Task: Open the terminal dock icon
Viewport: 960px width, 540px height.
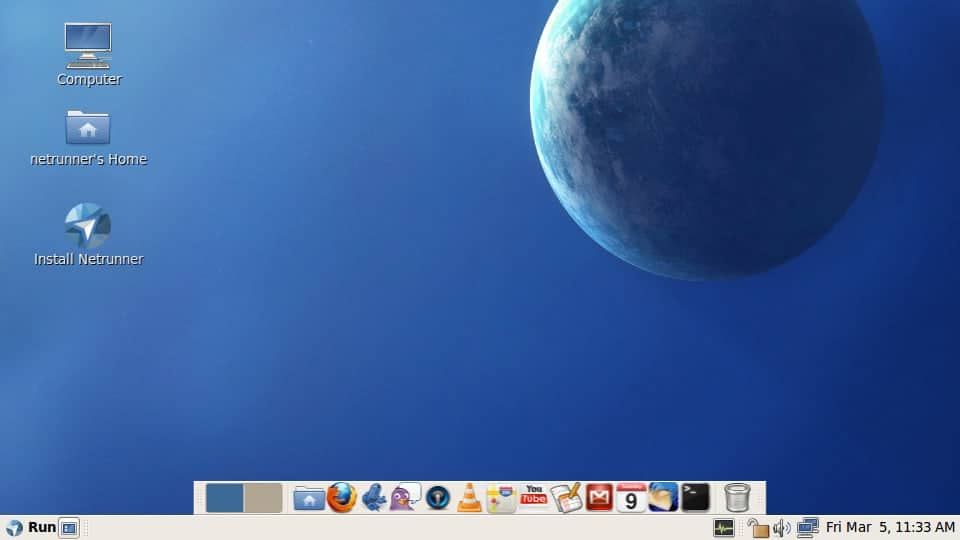Action: tap(696, 497)
